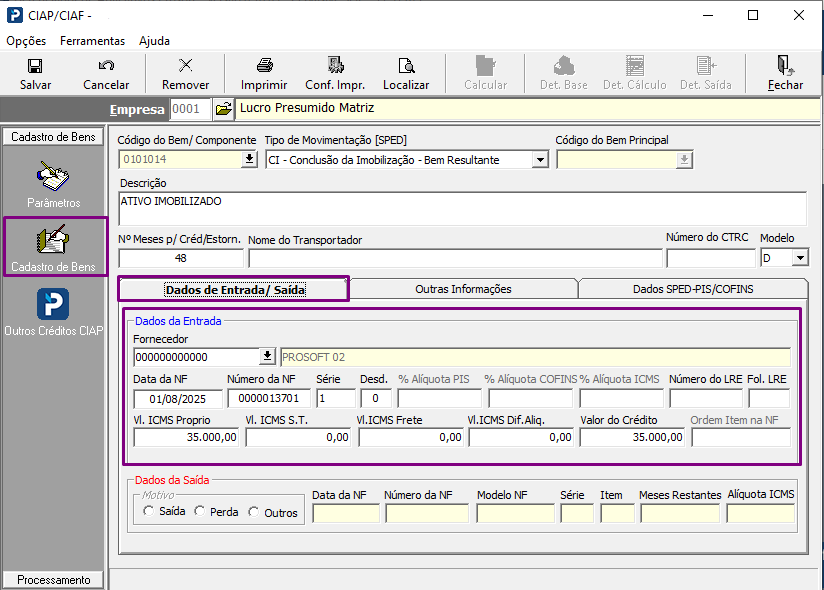The width and height of the screenshot is (824, 590).
Task: Expand the Fornecedor code dropdown
Action: point(267,356)
